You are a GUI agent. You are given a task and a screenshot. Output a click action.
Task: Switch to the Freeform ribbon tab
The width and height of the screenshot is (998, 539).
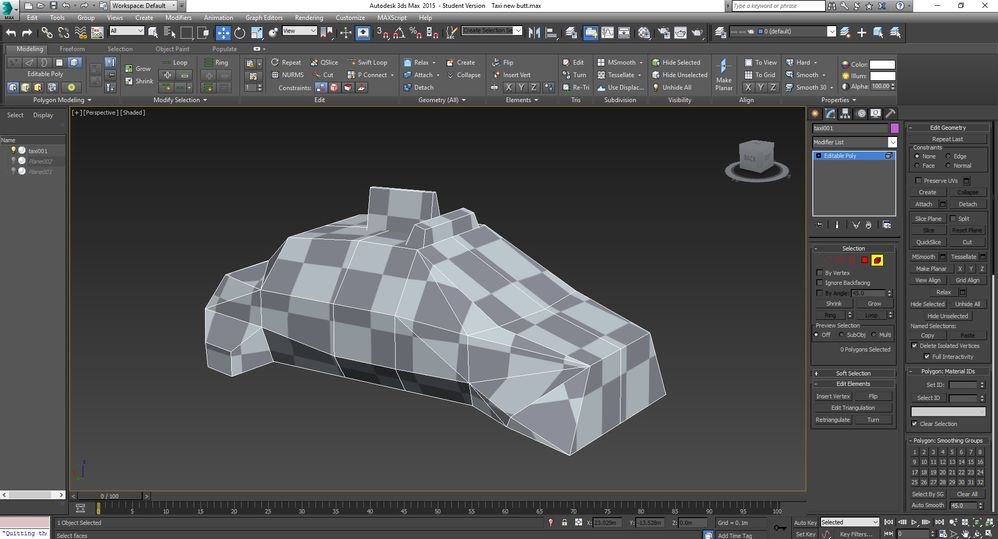(72, 48)
